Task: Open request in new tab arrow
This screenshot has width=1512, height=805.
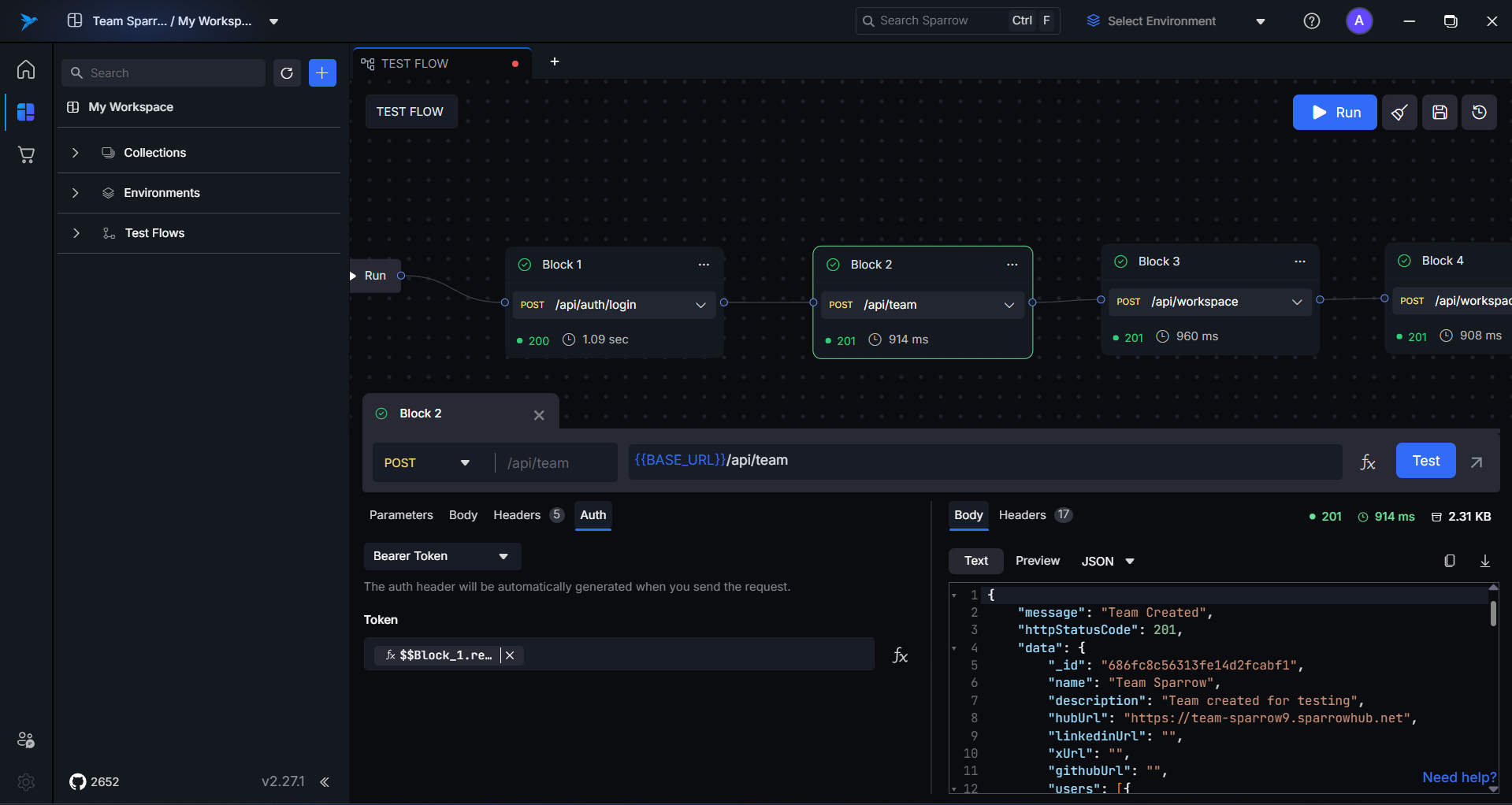Action: pyautogui.click(x=1477, y=462)
